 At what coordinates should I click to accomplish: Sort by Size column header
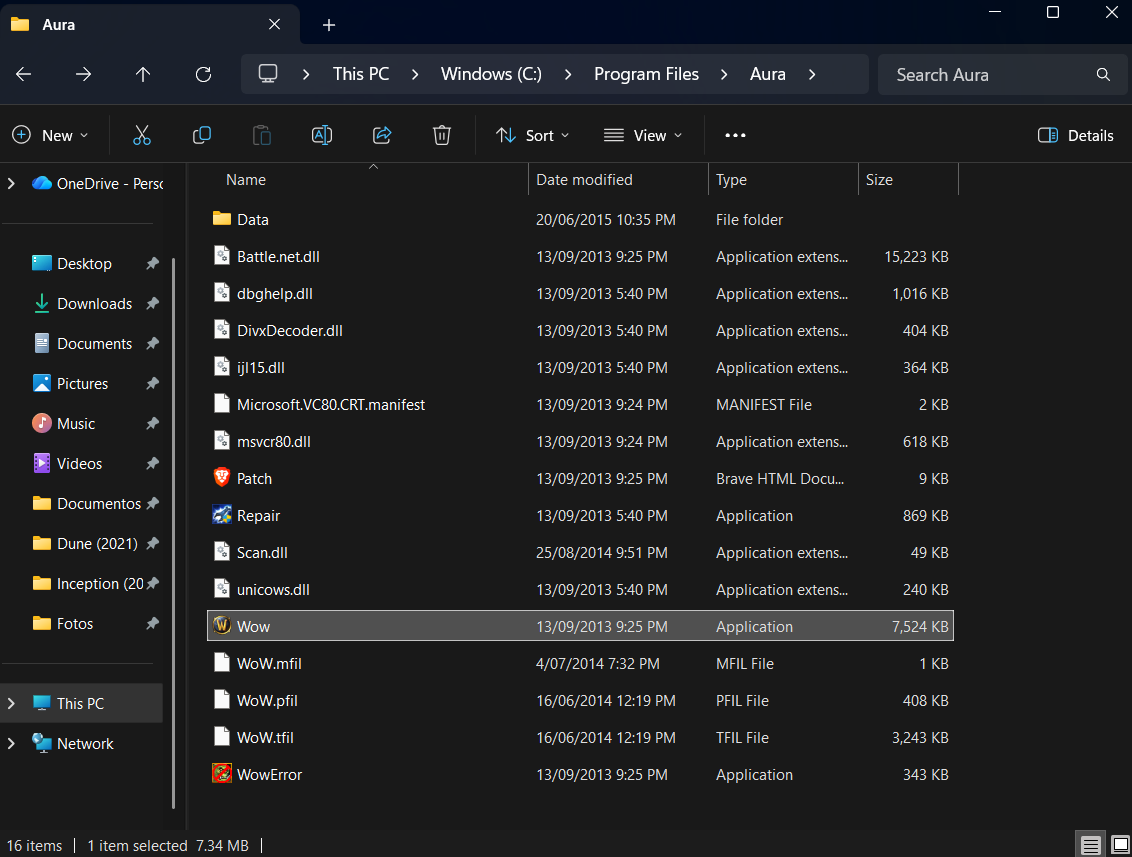tap(908, 180)
